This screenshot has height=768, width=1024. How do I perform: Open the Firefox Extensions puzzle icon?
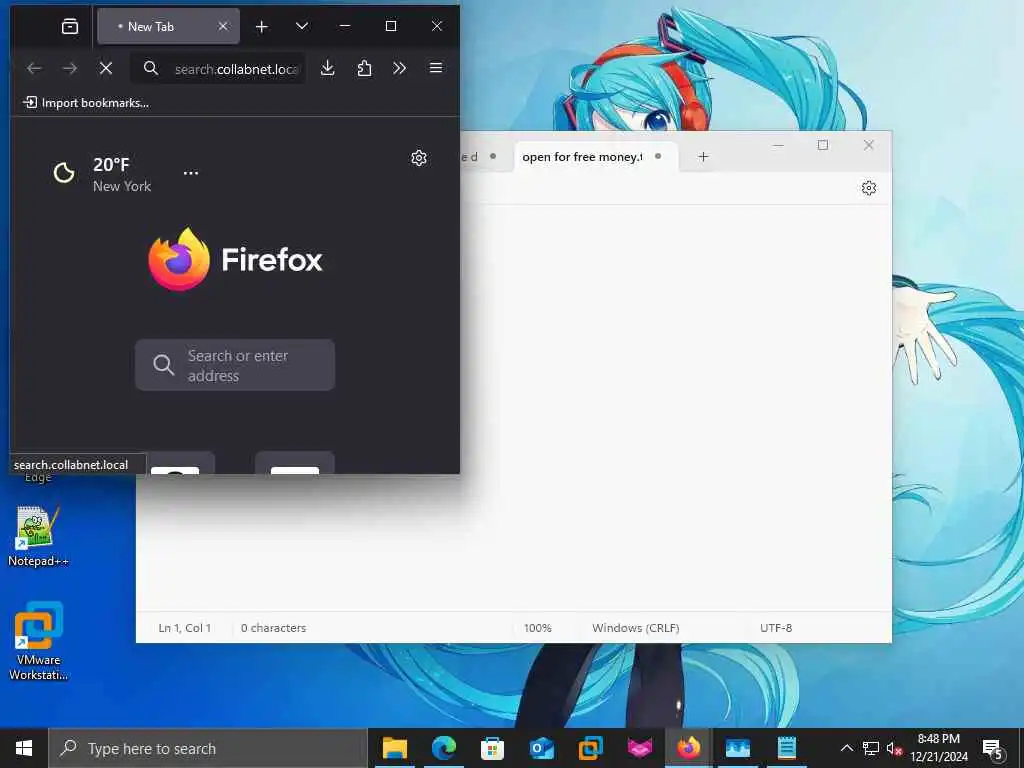364,68
